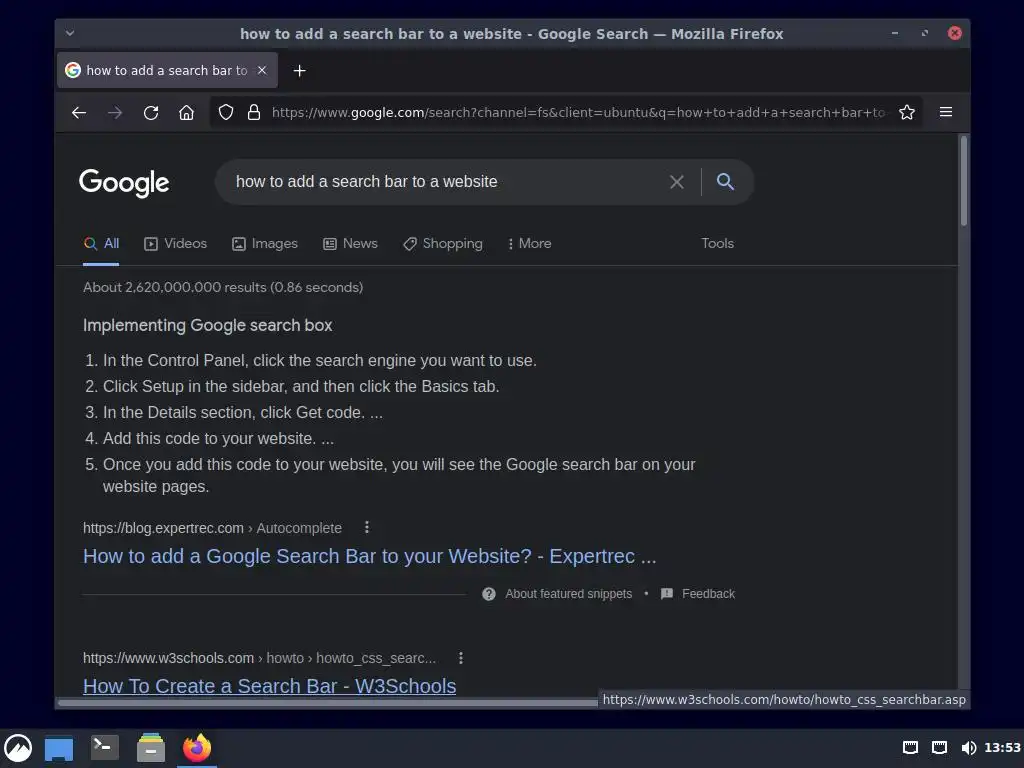The height and width of the screenshot is (768, 1024).
Task: Bookmark this page with the star
Action: [906, 112]
